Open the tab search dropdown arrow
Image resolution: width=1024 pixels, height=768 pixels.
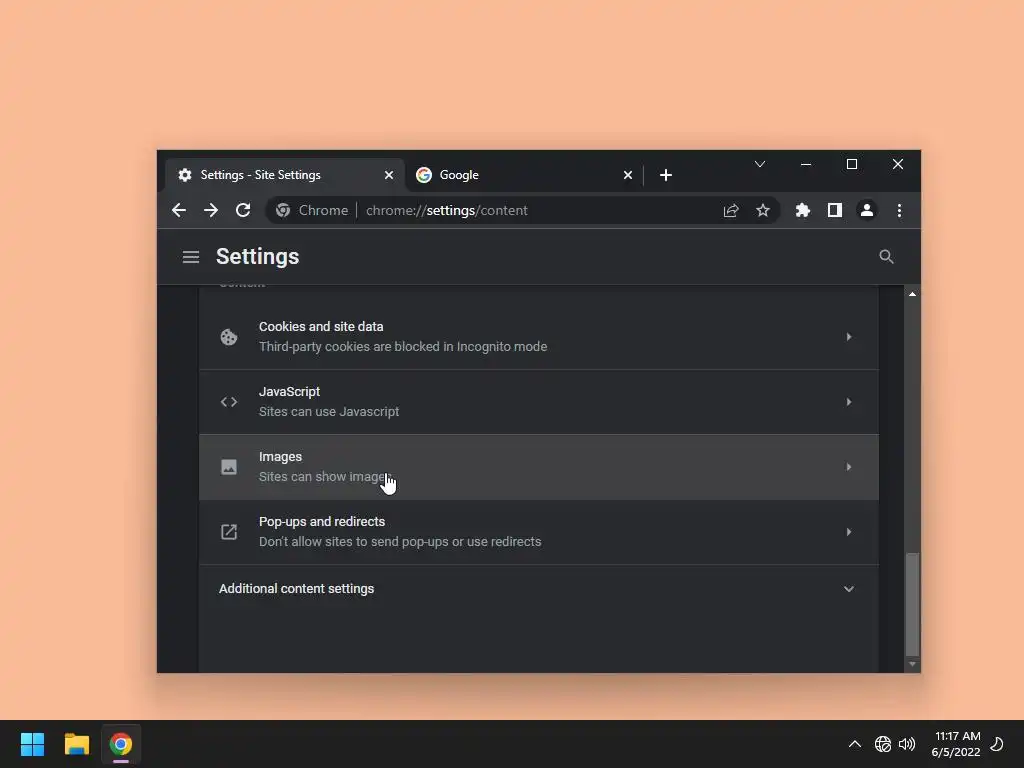[760, 165]
